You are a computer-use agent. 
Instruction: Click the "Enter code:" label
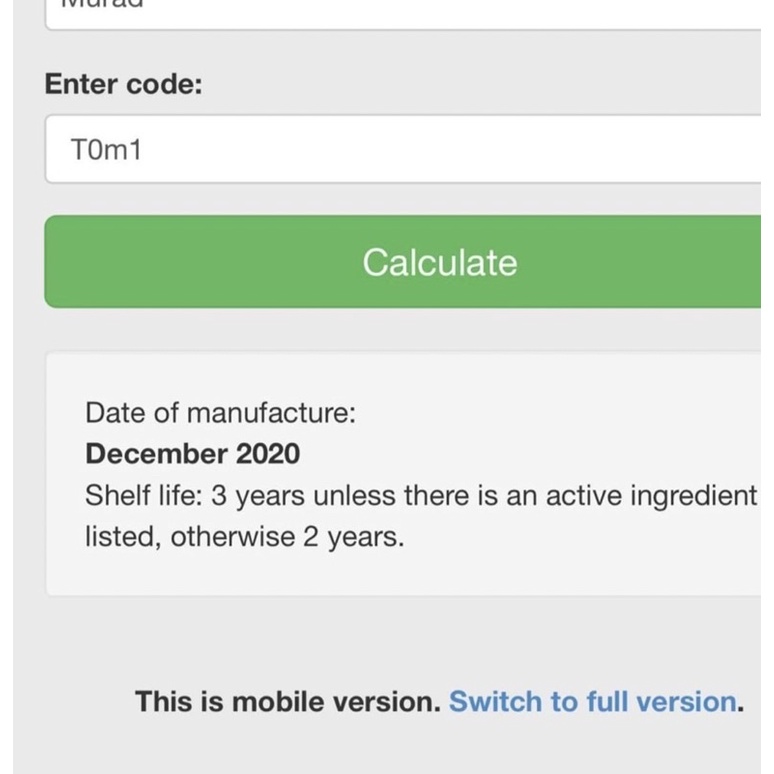coord(123,84)
